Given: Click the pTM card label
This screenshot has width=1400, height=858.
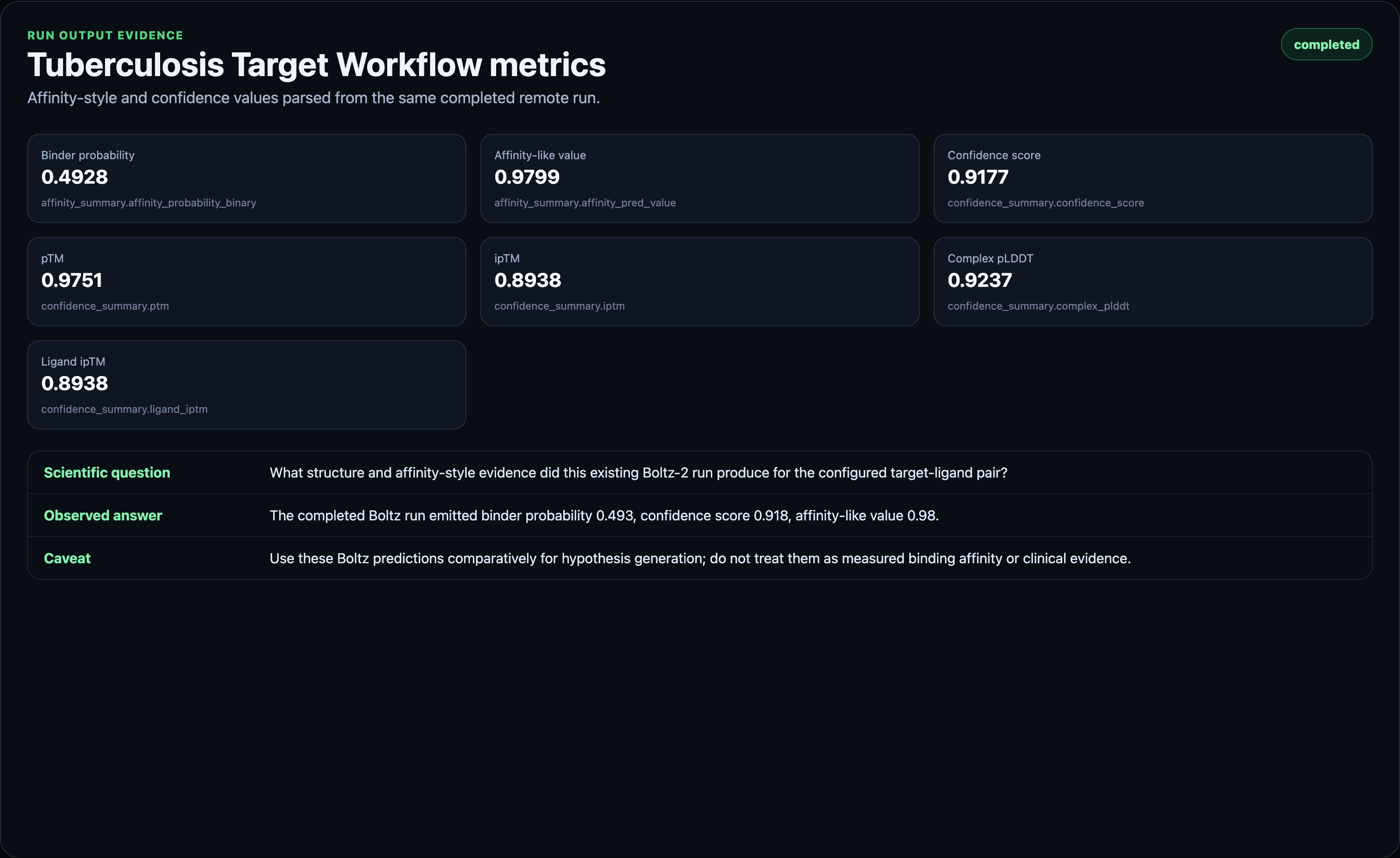Looking at the screenshot, I should coord(52,258).
